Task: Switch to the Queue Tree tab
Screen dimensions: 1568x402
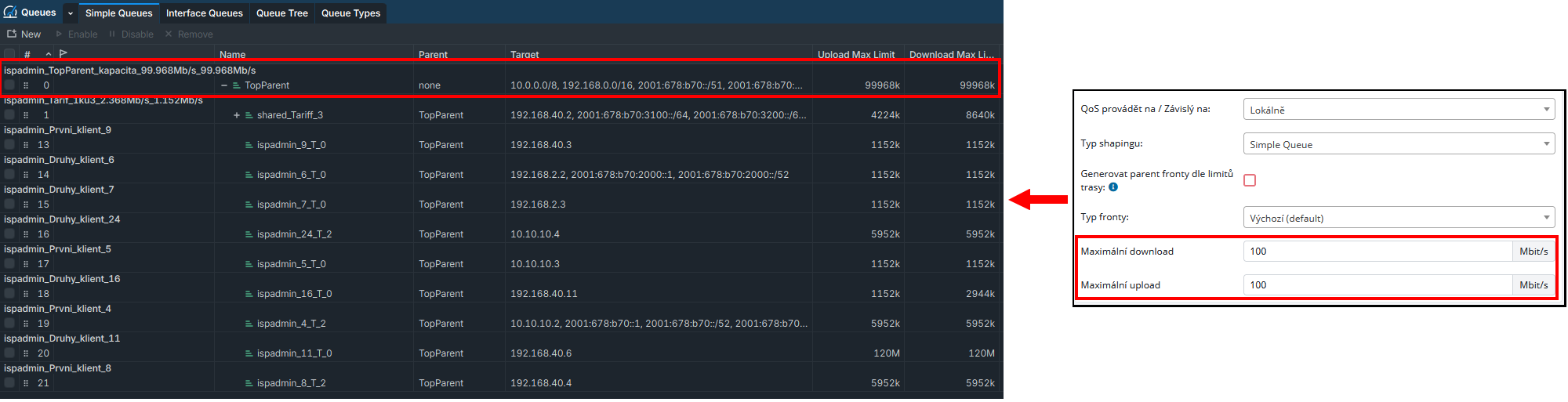Action: point(281,13)
